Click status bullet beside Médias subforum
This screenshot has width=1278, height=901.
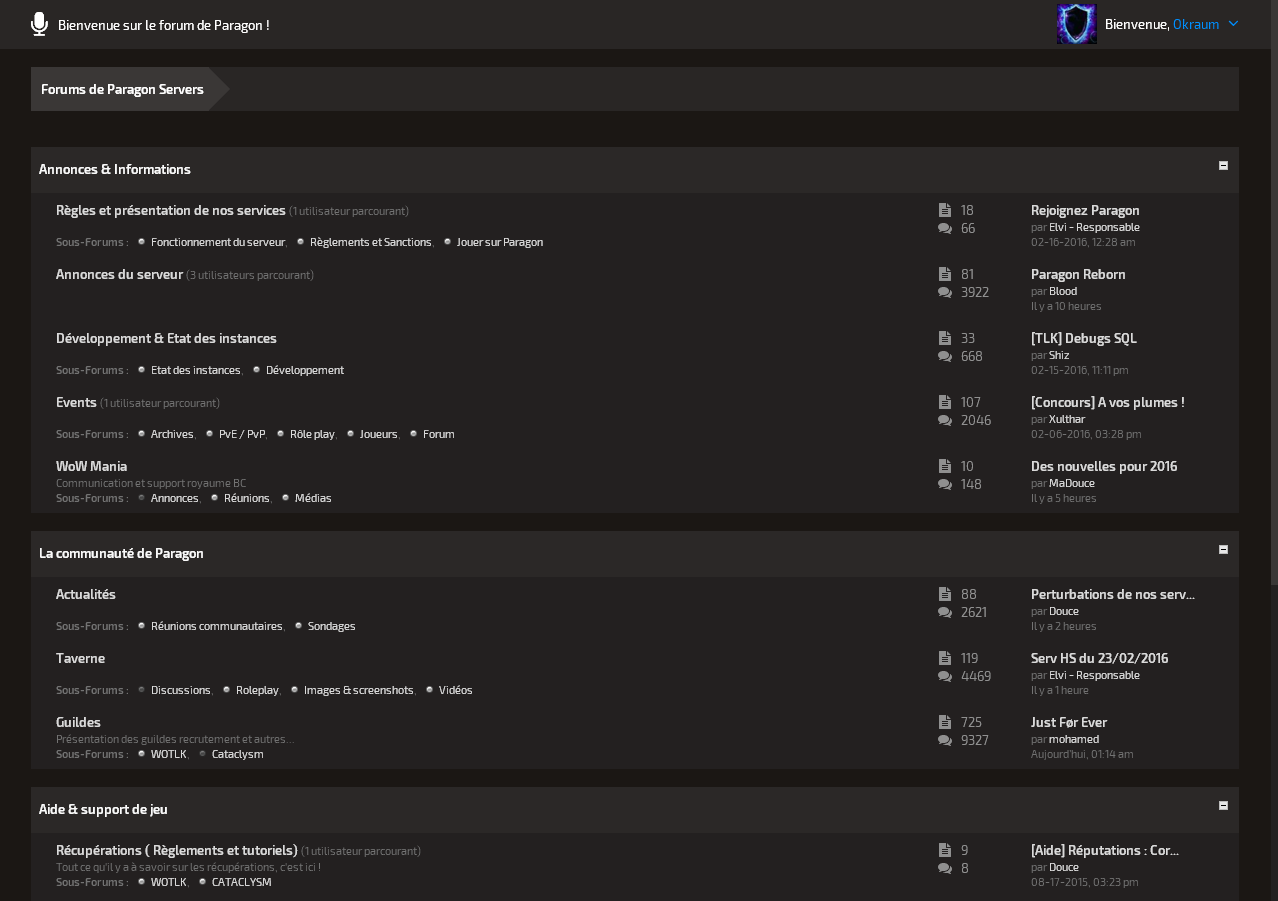[x=286, y=498]
